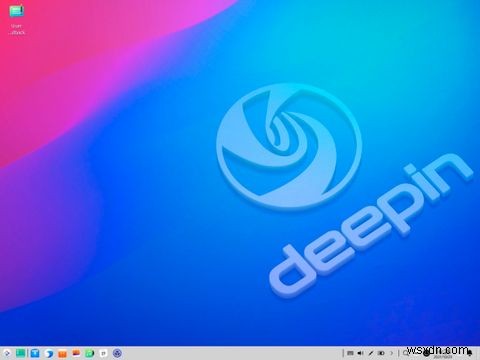
Task: Open the Control Center gear icon
Action: coord(117,353)
